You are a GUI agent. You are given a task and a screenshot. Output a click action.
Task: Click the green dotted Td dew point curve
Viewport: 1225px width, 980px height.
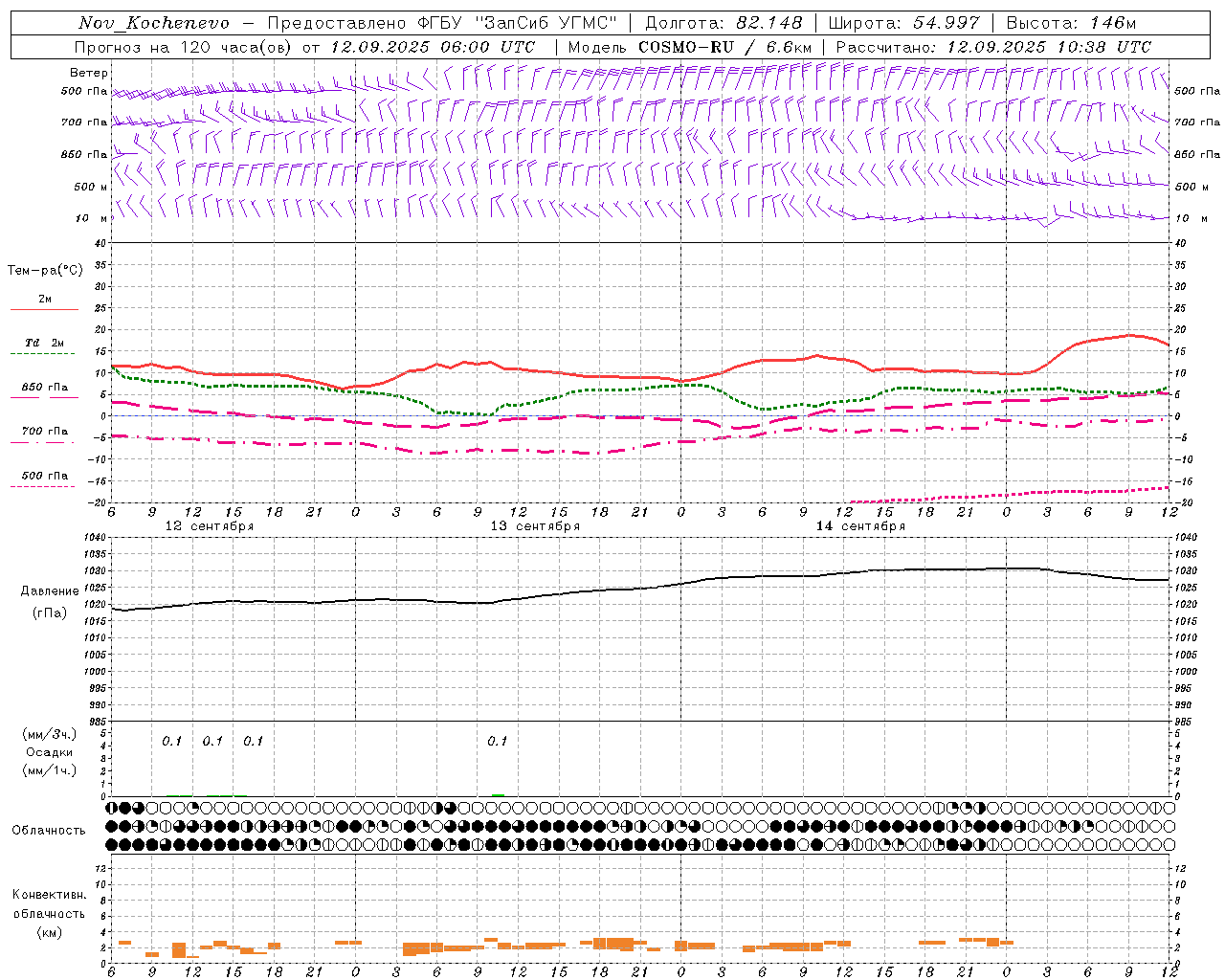click(x=640, y=390)
